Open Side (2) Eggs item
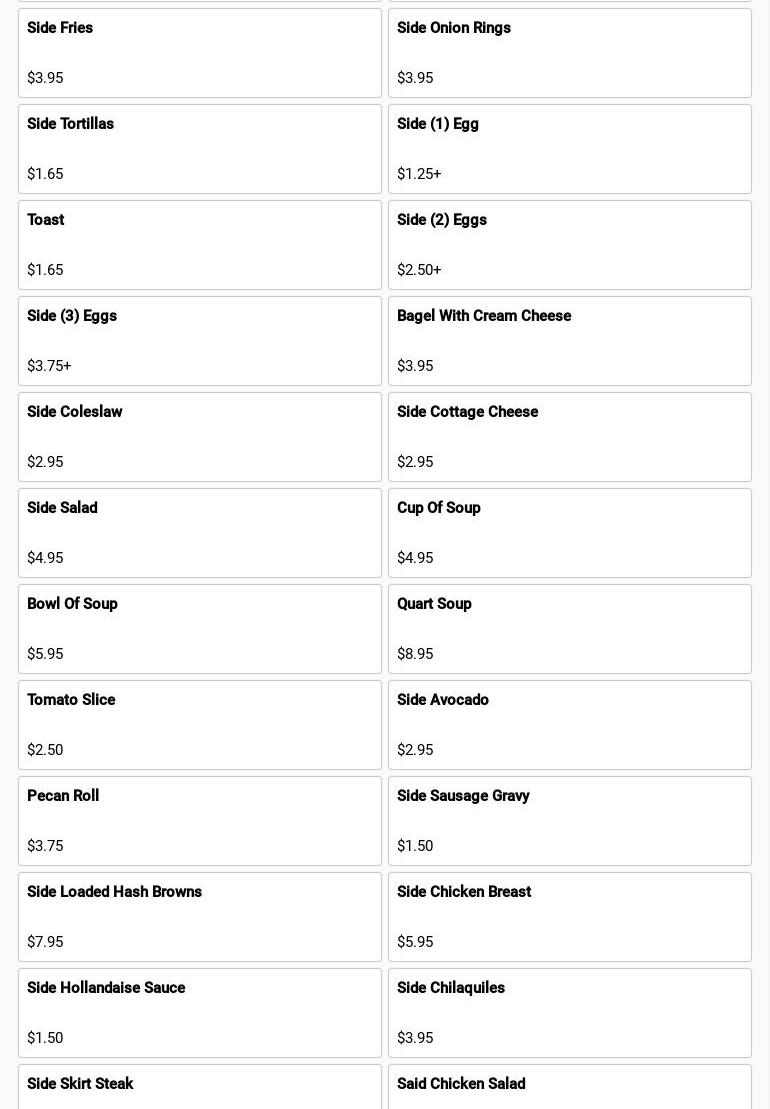This screenshot has width=770, height=1109. [x=569, y=245]
